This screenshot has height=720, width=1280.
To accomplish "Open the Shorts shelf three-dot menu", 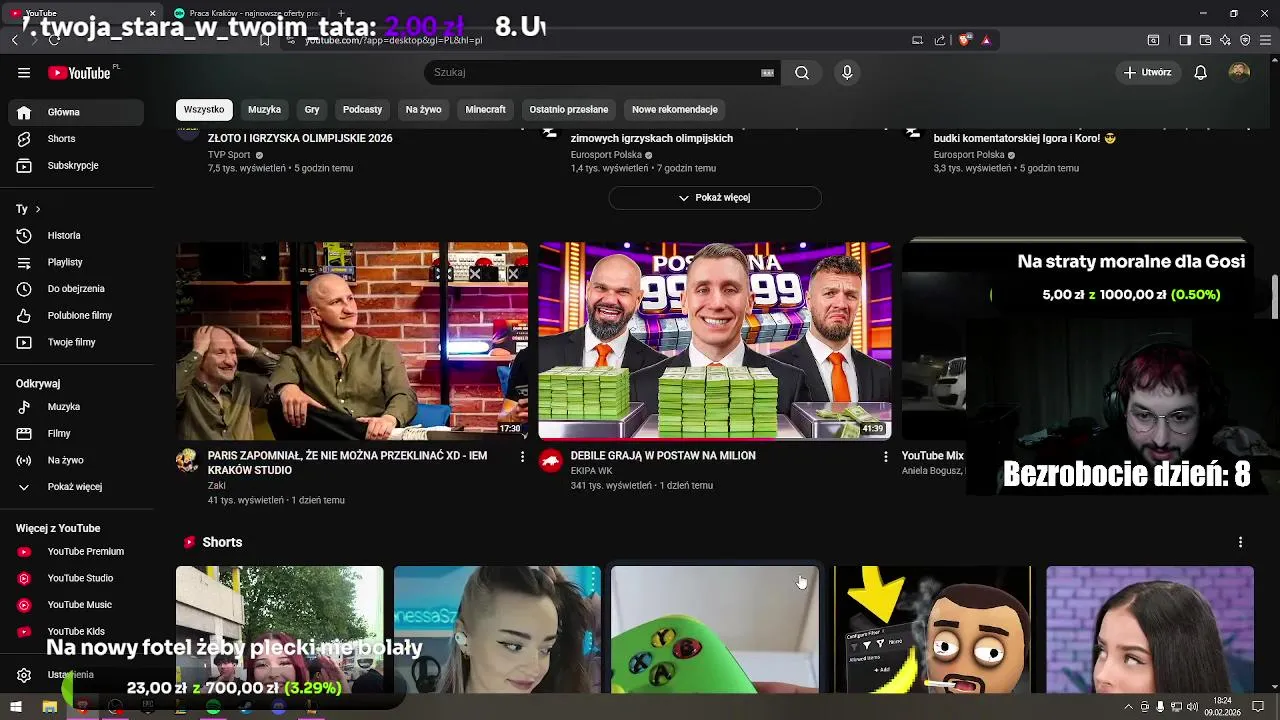I will point(1240,542).
